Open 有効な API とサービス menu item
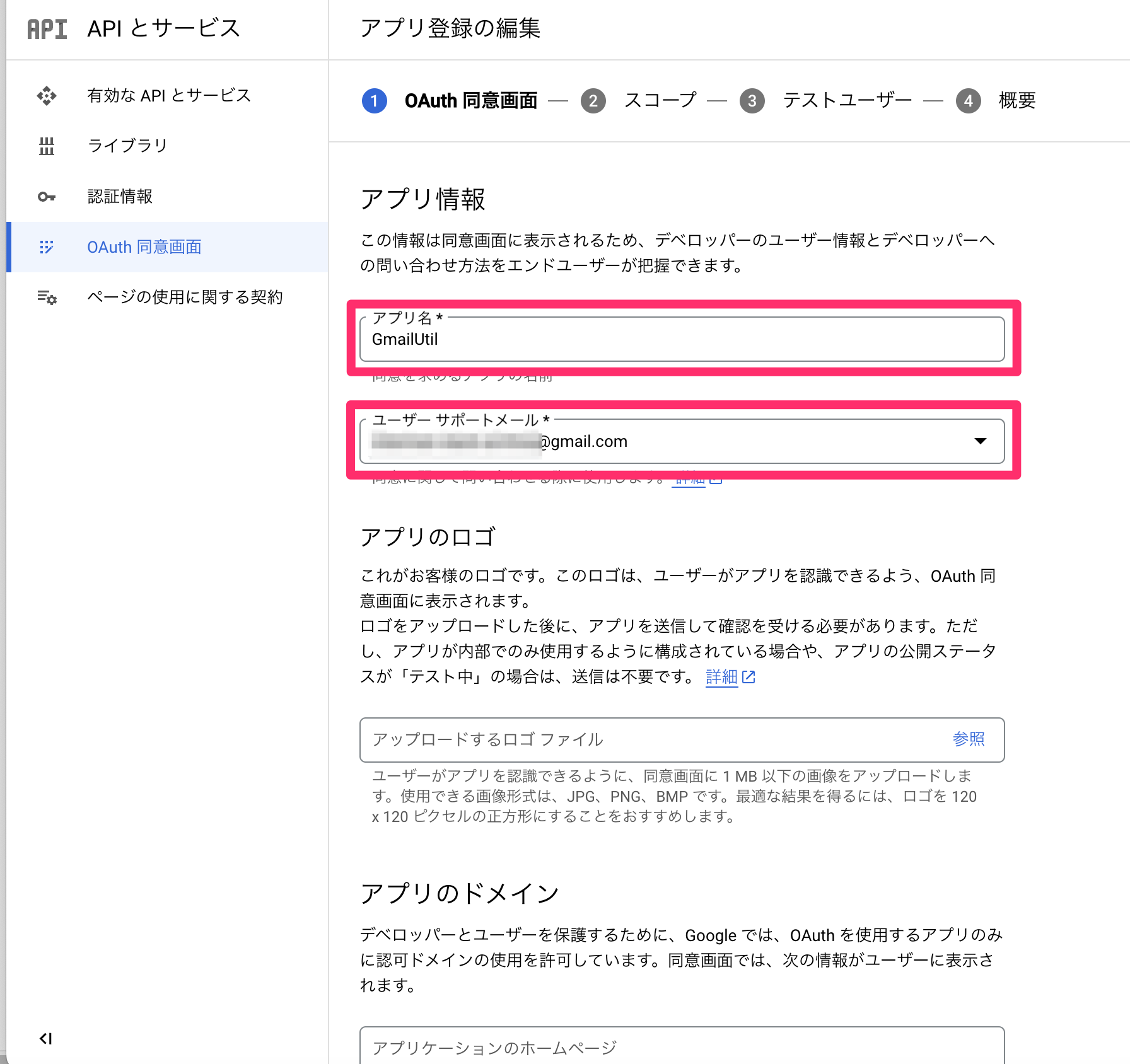1130x1064 pixels. (x=167, y=96)
